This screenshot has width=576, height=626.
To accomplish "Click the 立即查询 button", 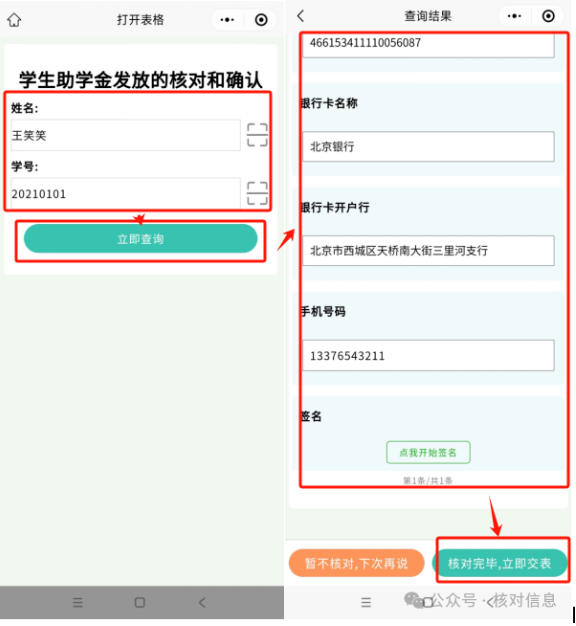I will 141,239.
